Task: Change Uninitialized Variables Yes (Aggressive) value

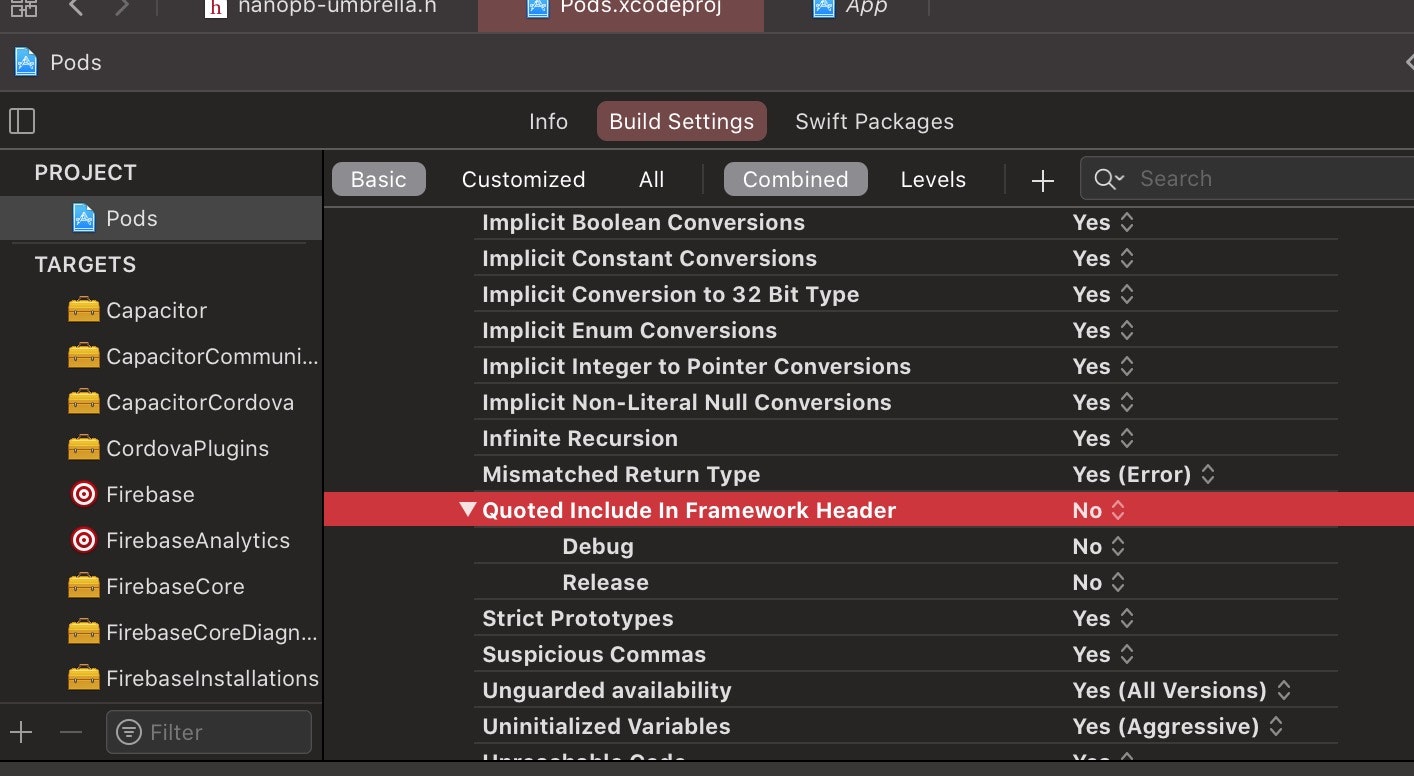Action: coord(1178,726)
